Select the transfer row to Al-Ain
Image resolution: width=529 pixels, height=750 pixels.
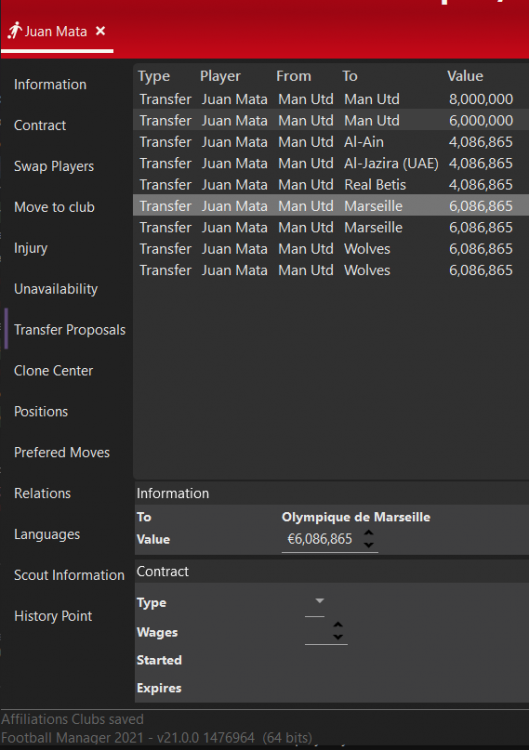(331, 142)
